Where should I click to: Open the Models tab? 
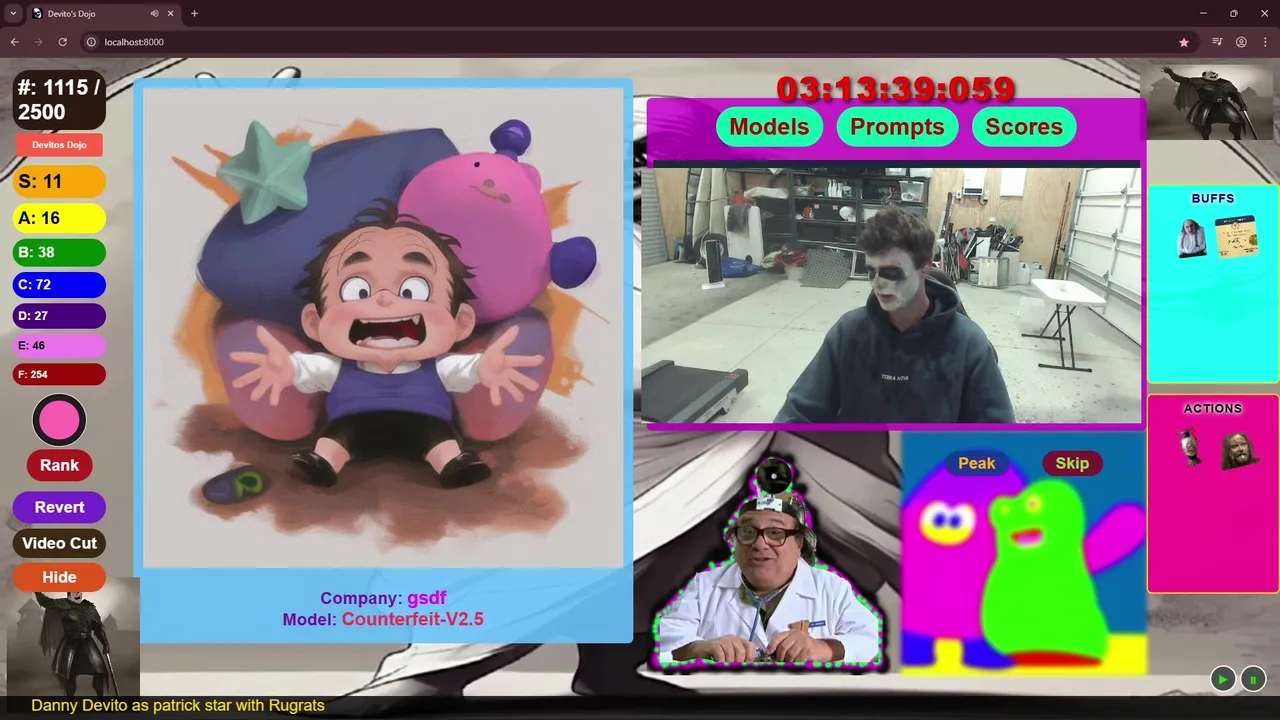[x=769, y=127]
